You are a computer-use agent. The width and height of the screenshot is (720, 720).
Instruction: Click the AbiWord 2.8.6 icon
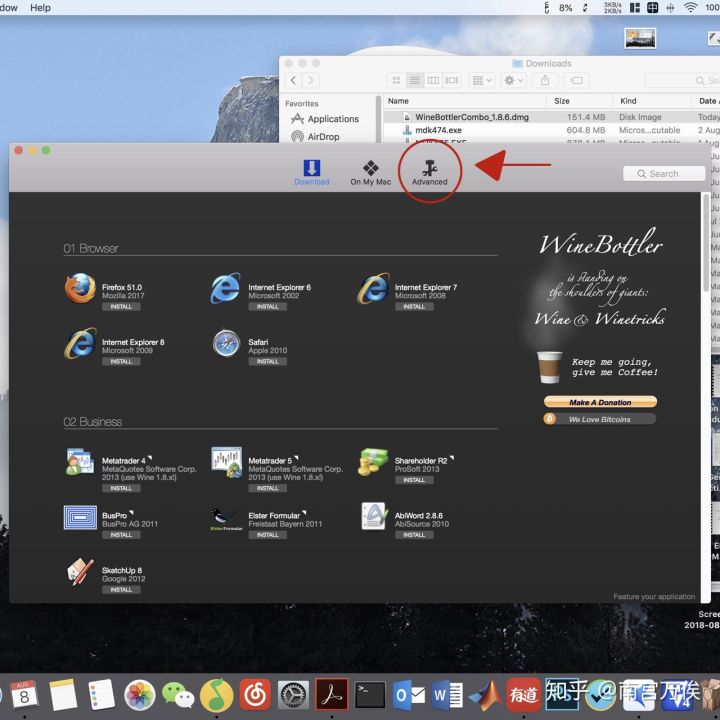pos(373,516)
